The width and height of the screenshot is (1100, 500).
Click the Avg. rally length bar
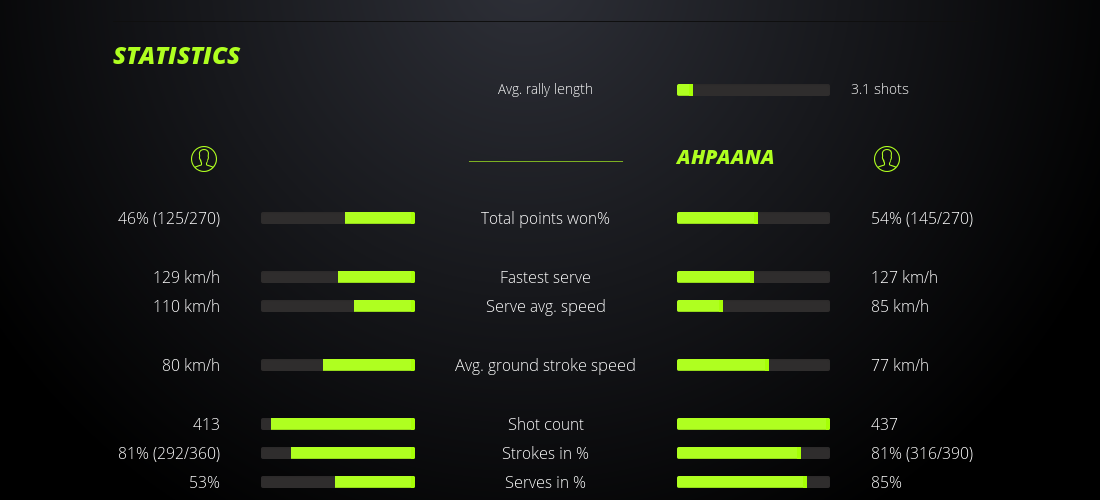[753, 90]
